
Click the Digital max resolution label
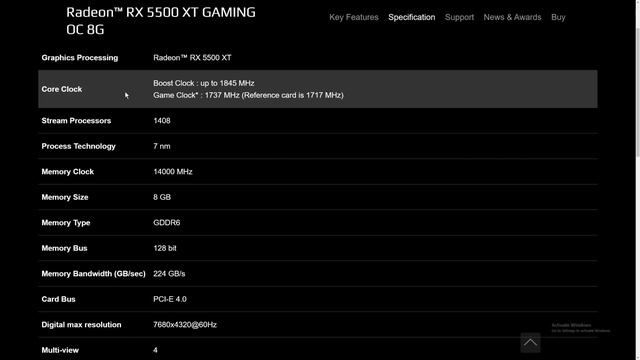[81, 325]
